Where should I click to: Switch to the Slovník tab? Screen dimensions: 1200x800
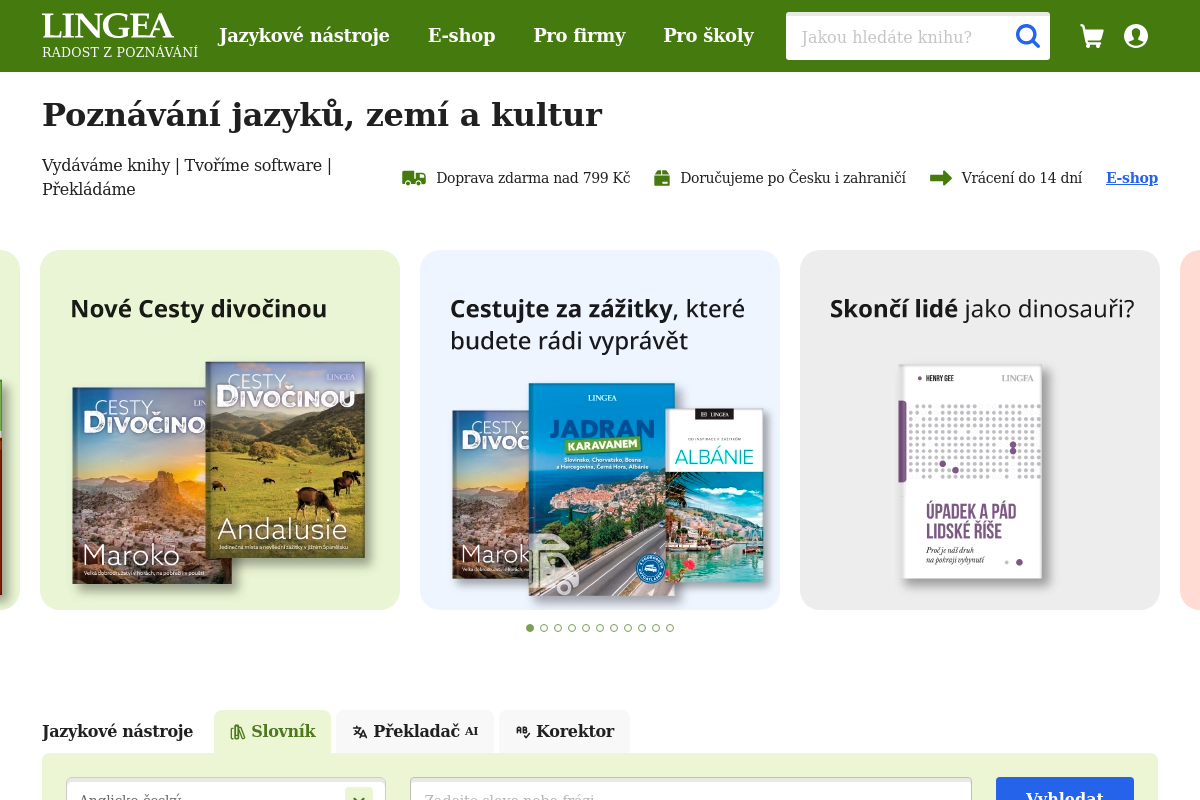click(272, 732)
